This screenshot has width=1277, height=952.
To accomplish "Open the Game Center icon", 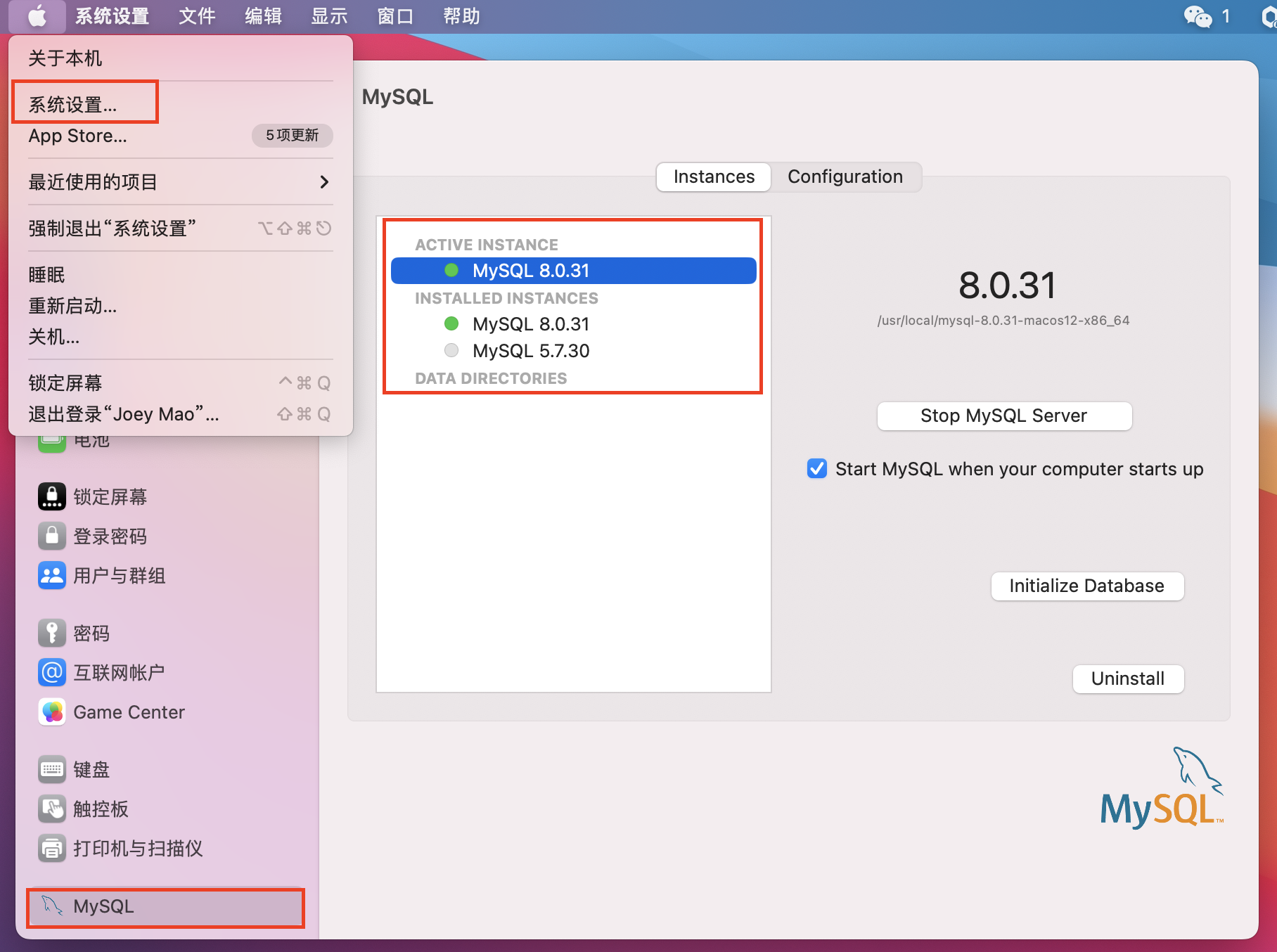I will (x=52, y=712).
